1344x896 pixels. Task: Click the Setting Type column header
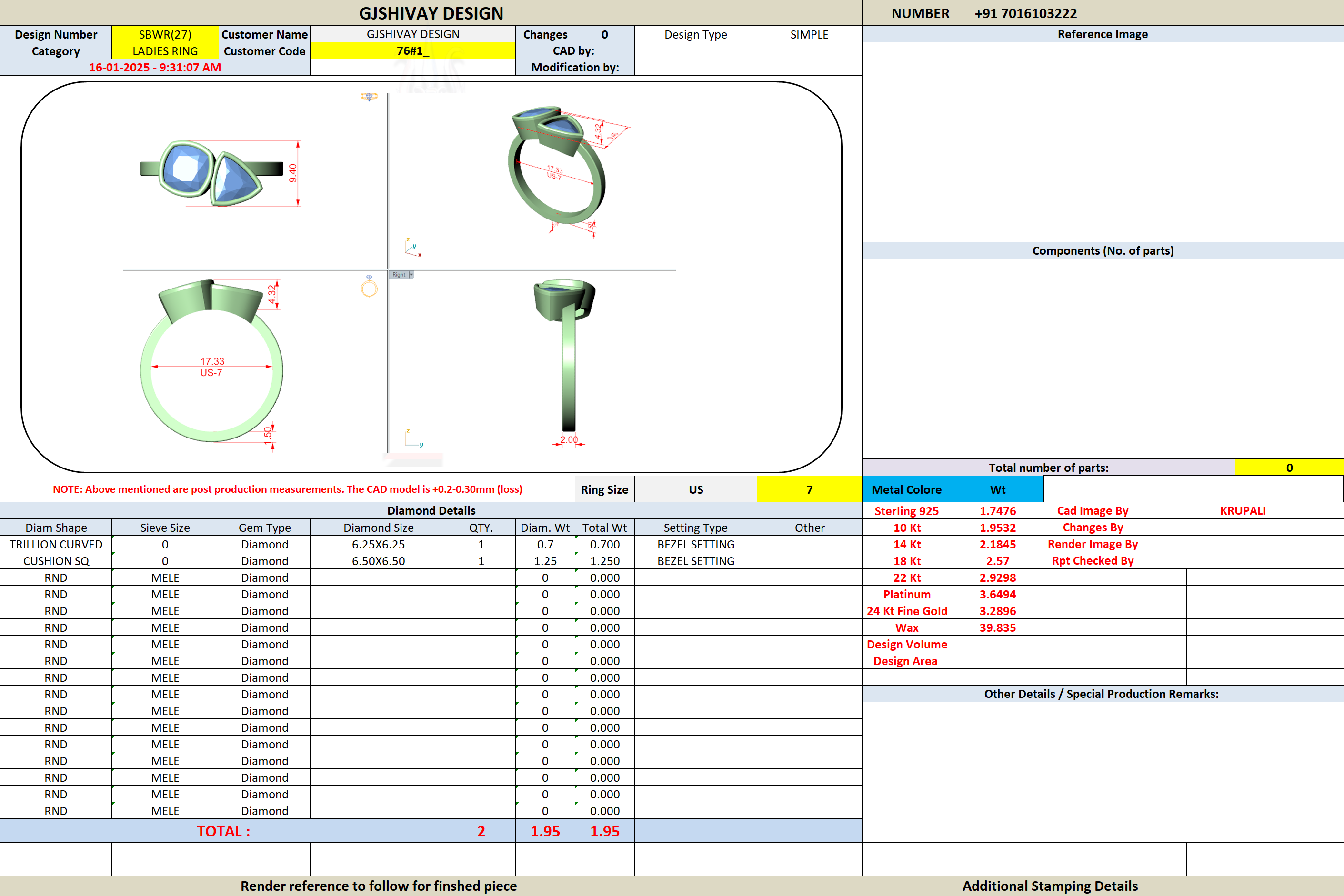[696, 528]
